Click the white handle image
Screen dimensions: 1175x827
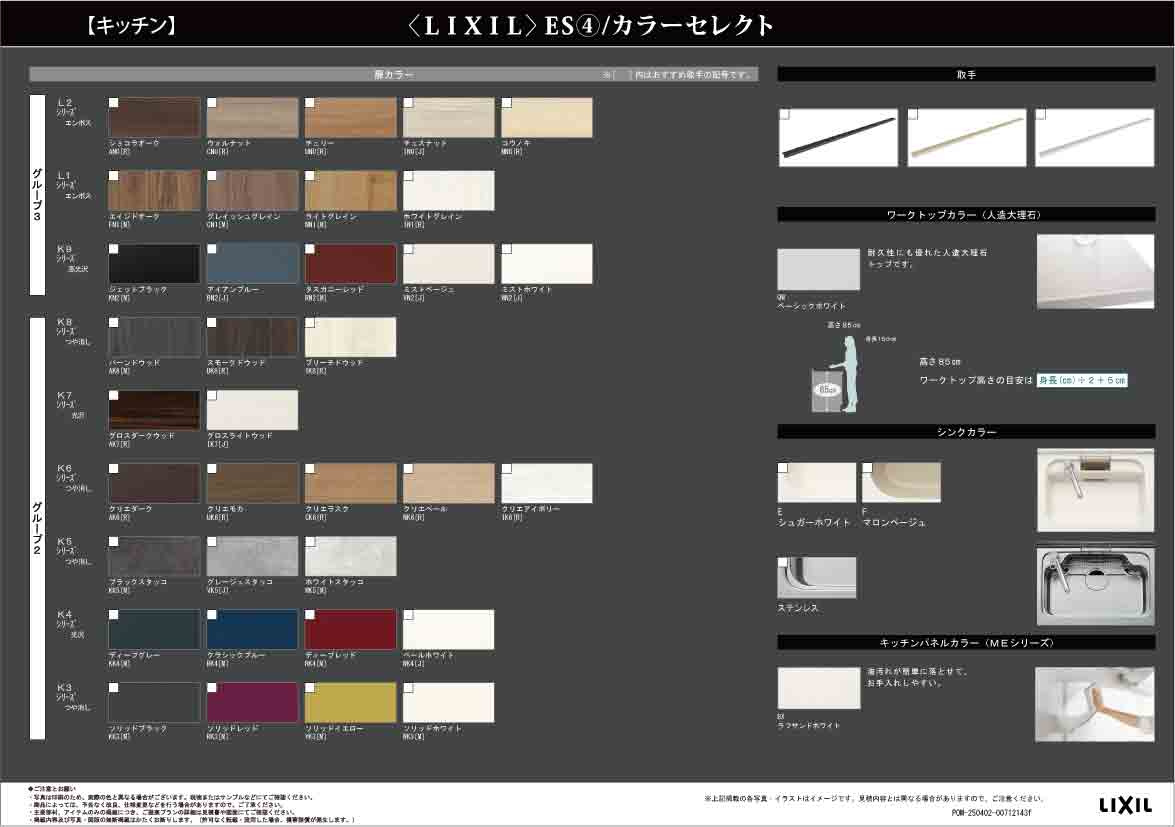pyautogui.click(x=1098, y=137)
